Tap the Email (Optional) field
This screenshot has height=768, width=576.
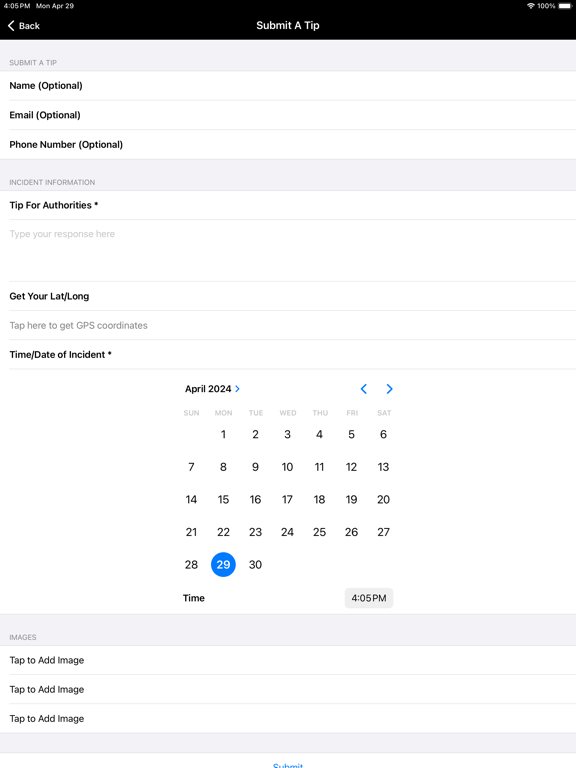pyautogui.click(x=288, y=115)
